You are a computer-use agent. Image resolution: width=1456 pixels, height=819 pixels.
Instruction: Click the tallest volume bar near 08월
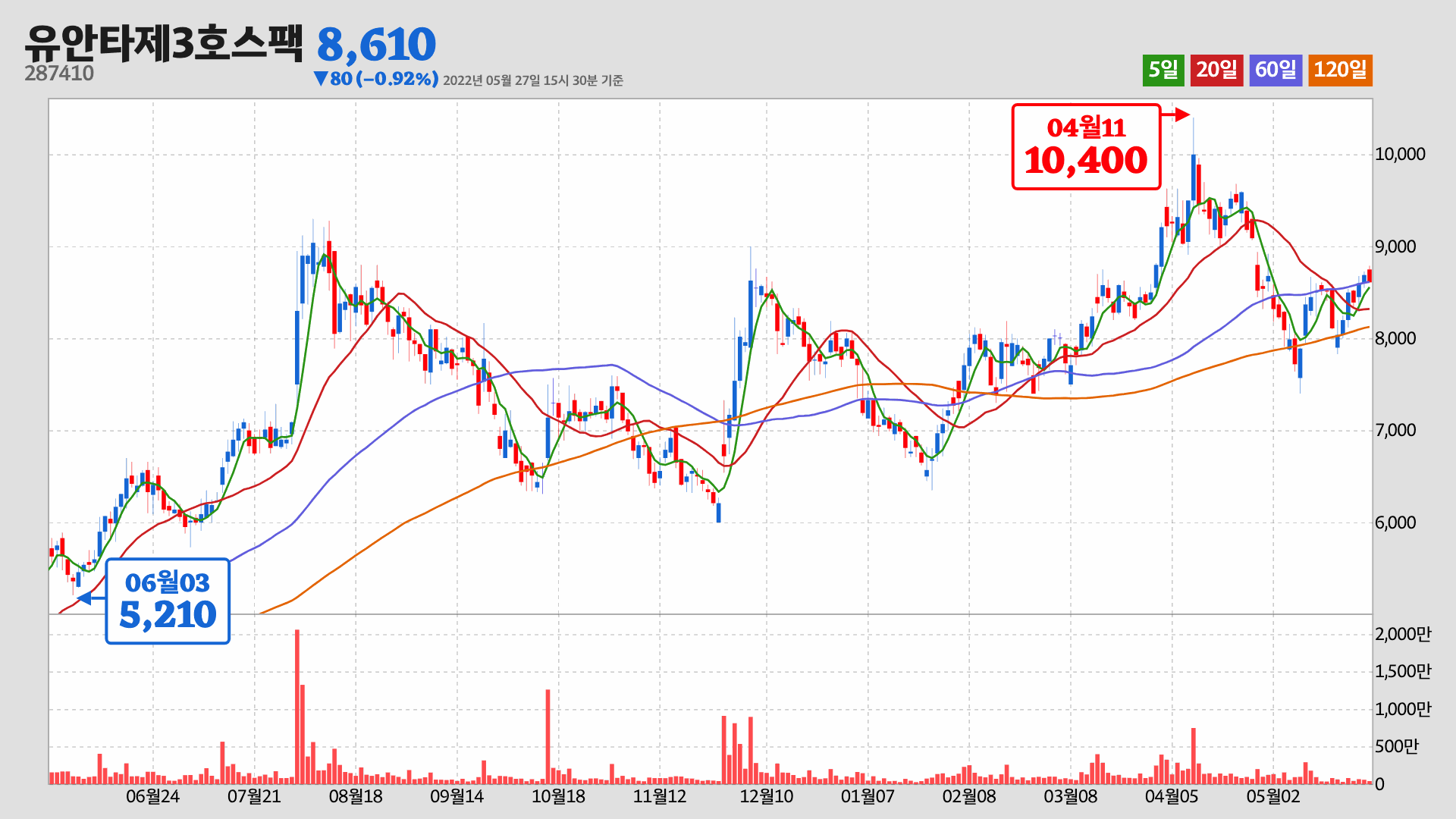(297, 707)
